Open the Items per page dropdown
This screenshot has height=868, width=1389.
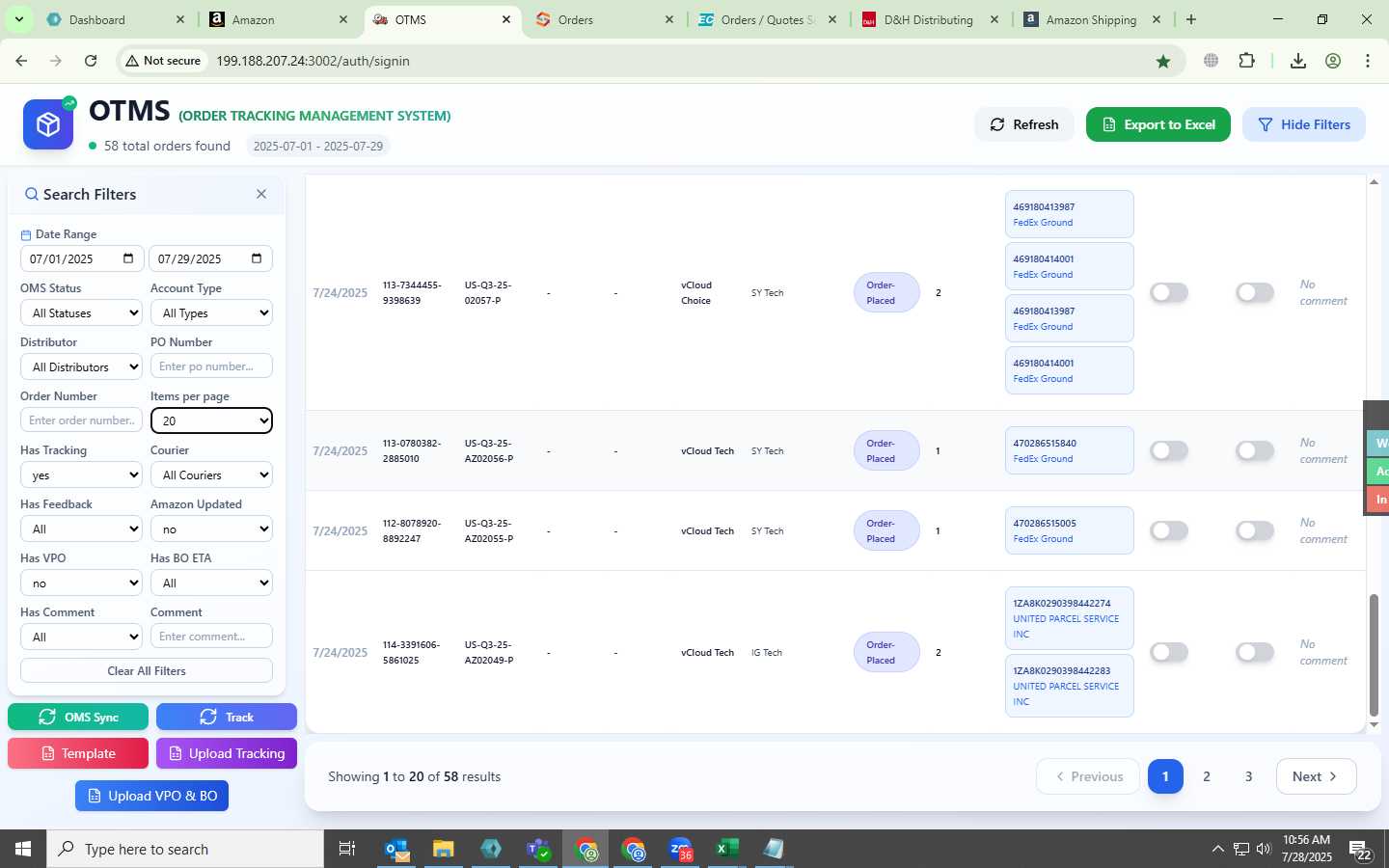(x=211, y=420)
